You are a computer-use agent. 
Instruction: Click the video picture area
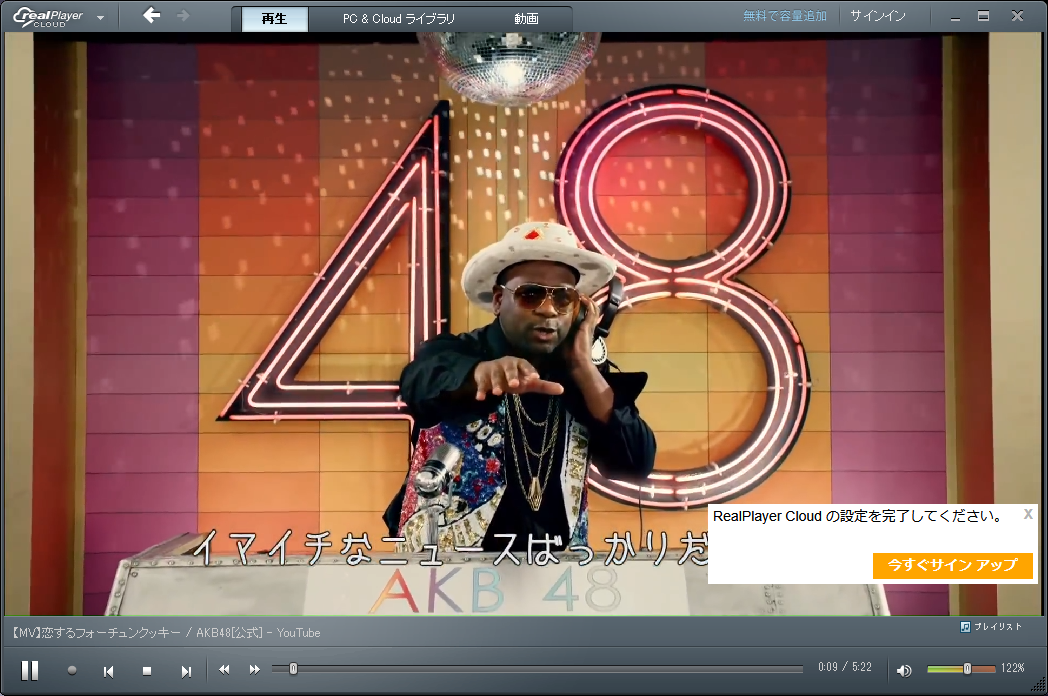[524, 324]
